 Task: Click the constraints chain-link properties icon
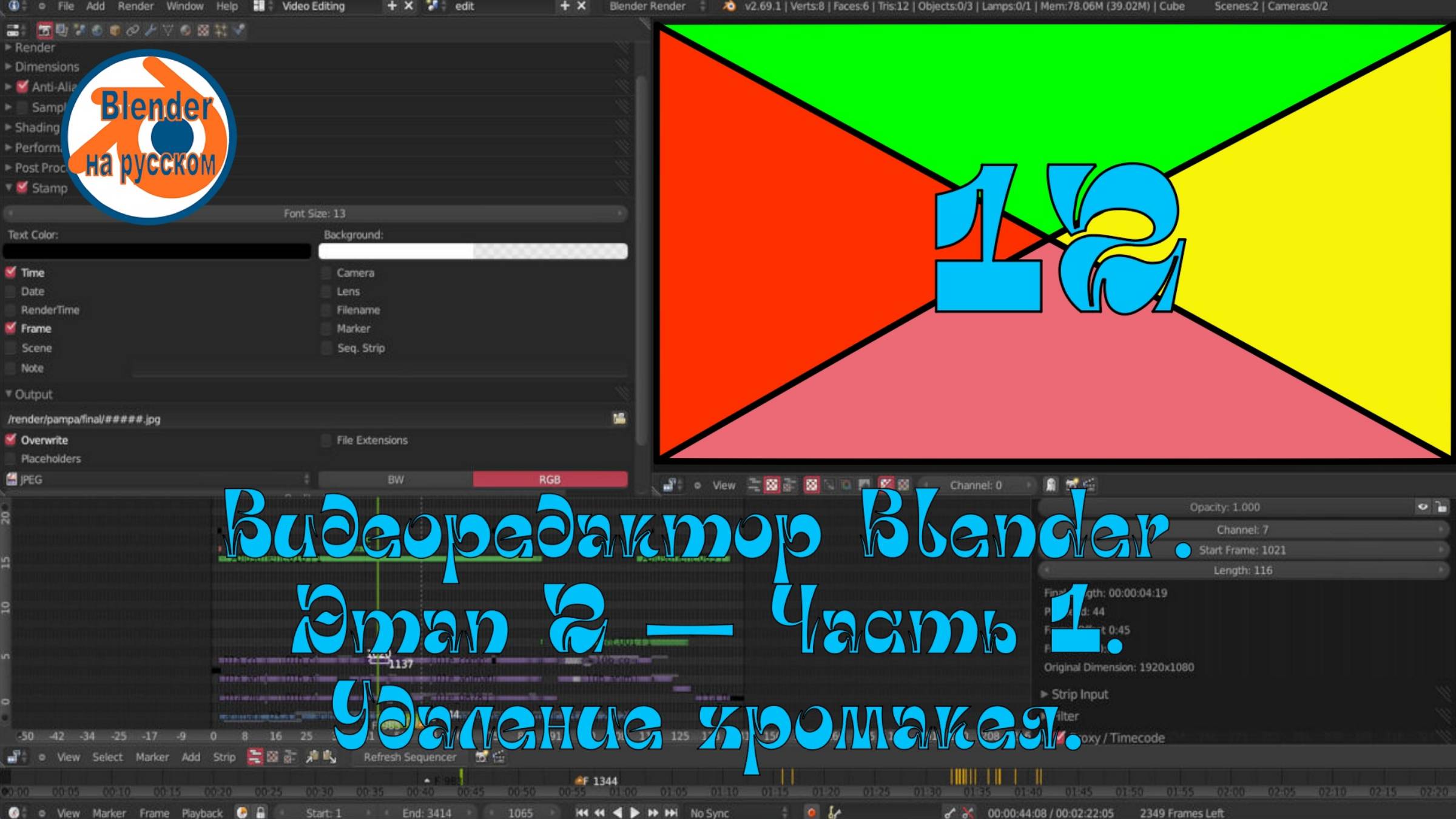point(133,29)
